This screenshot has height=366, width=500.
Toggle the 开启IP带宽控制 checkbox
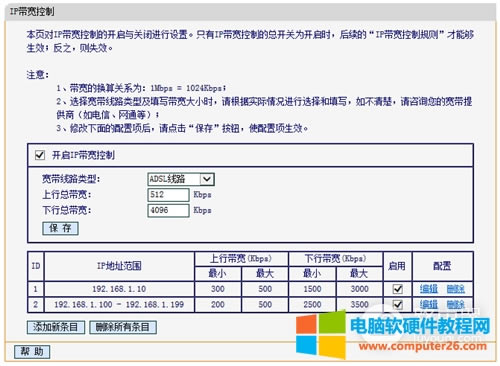point(40,155)
